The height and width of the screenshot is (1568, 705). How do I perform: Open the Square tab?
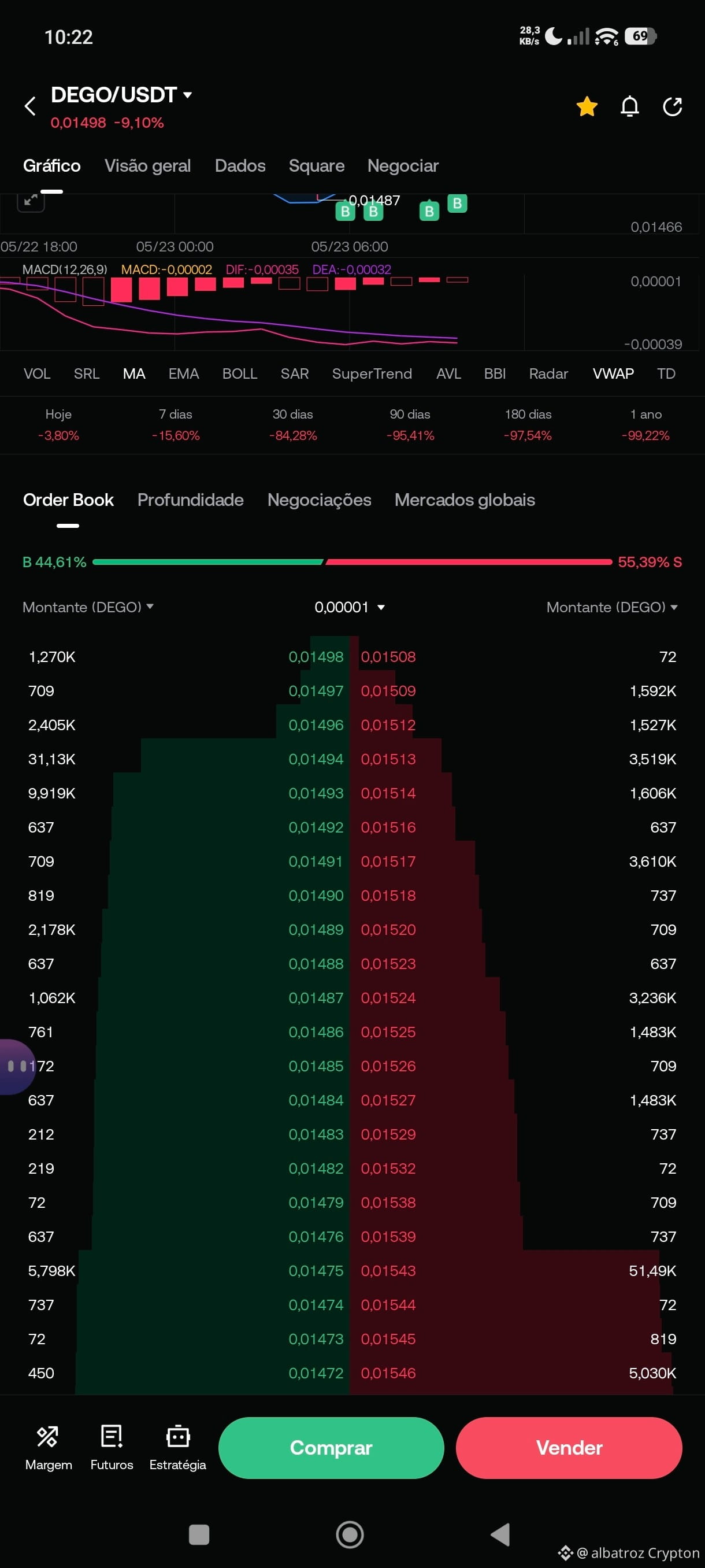316,165
